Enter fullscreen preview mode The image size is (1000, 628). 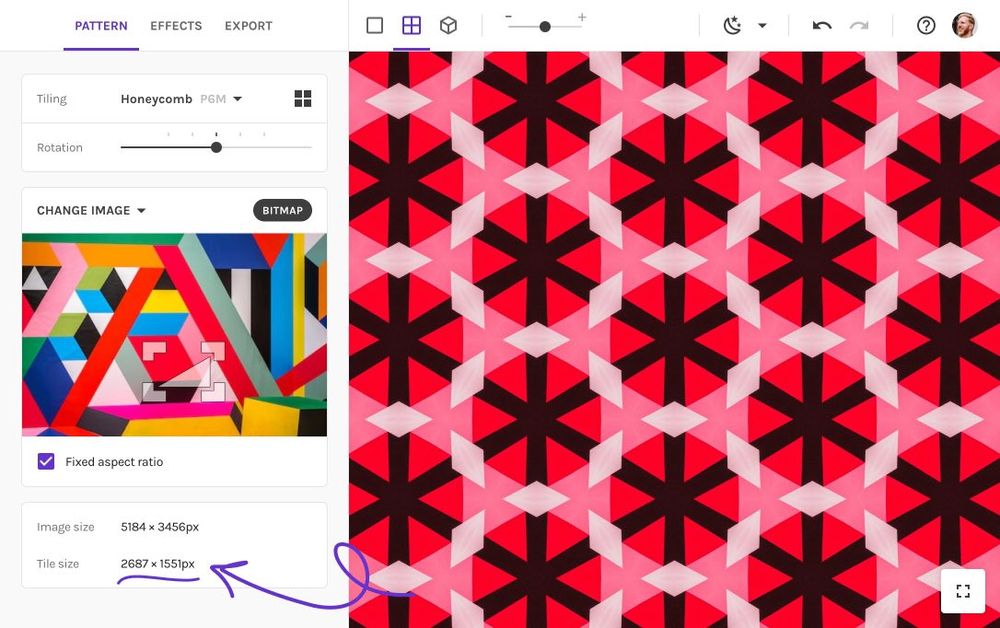pos(962,591)
